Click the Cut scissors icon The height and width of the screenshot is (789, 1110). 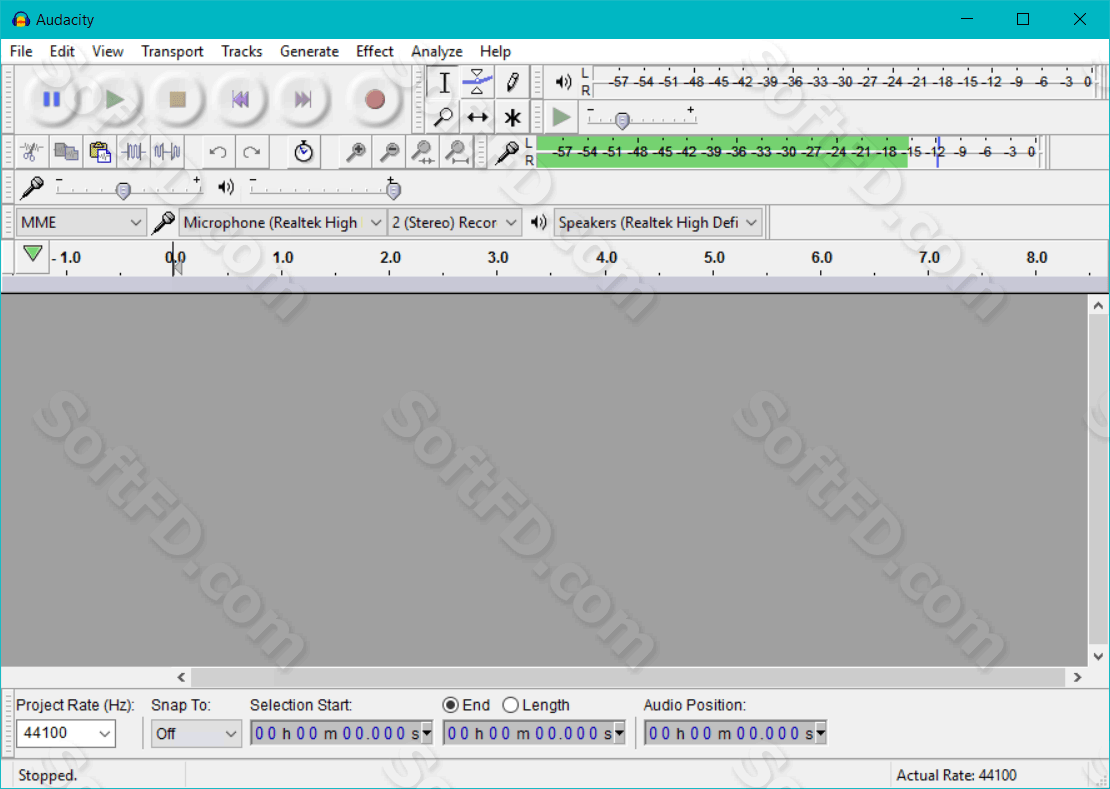pos(31,151)
